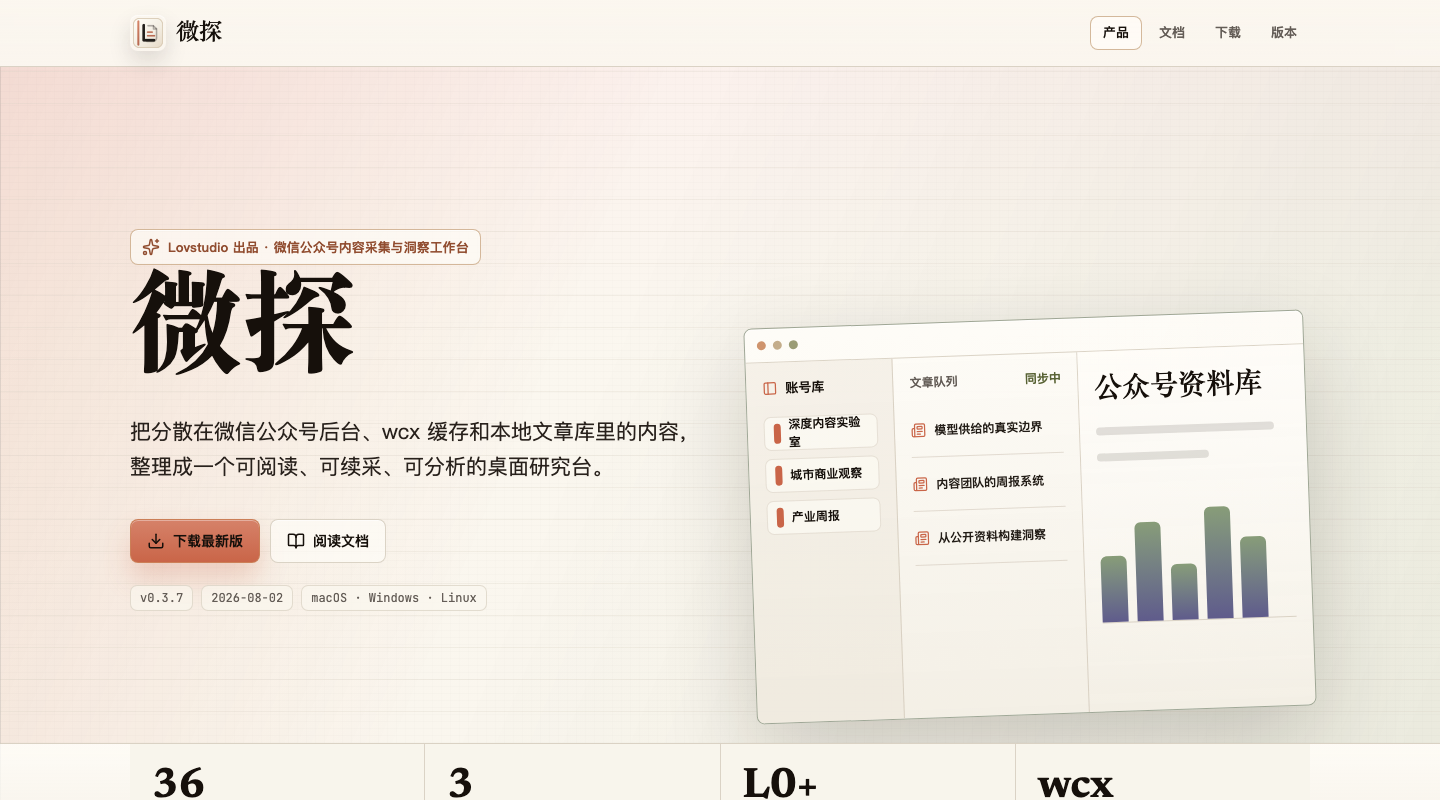This screenshot has height=800, width=1440.
Task: Click the Lovstudio 出品 badge text
Action: [318, 247]
